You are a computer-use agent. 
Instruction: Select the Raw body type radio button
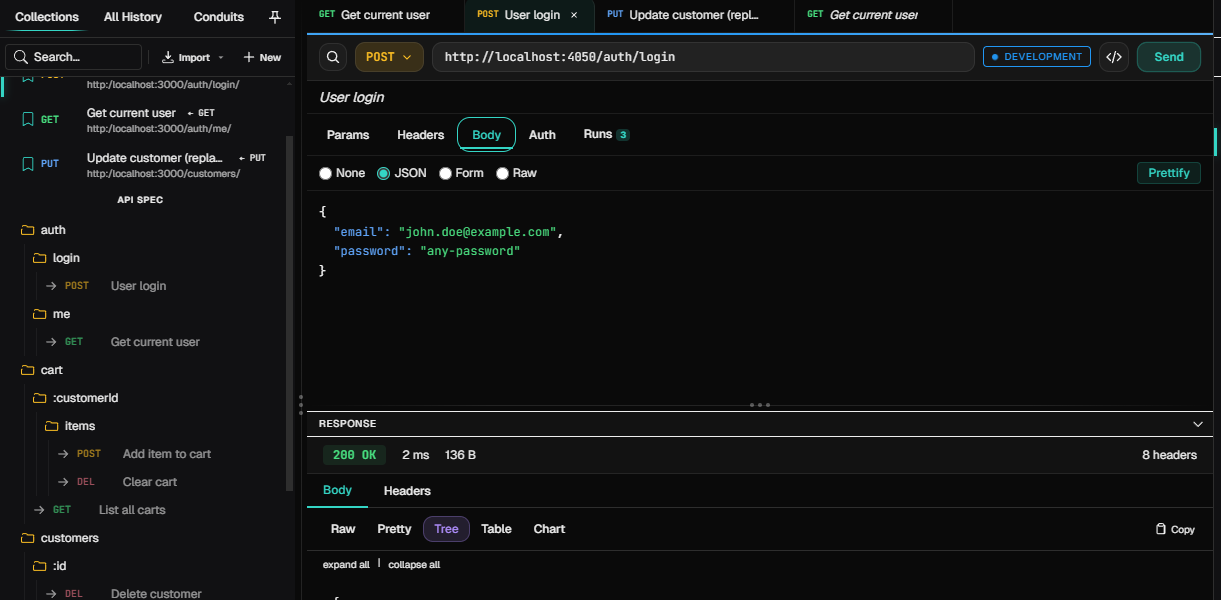point(502,172)
